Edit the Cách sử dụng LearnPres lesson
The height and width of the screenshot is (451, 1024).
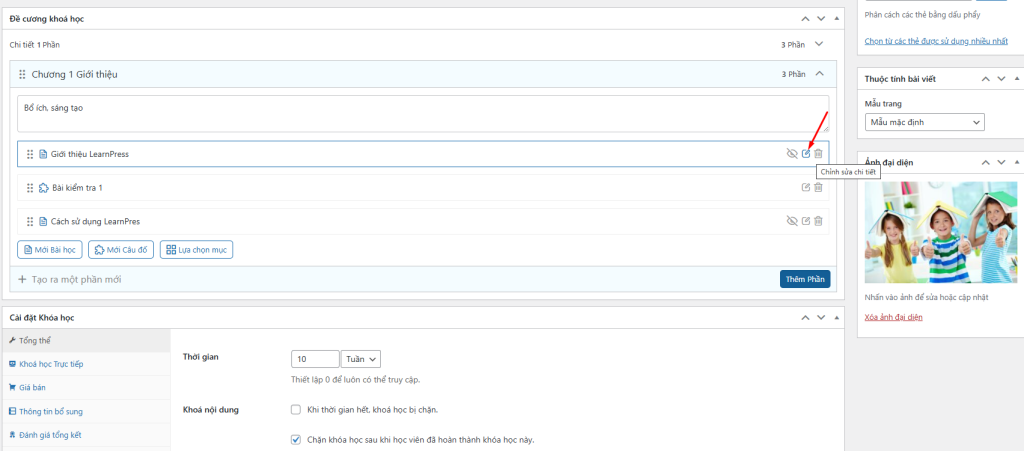point(806,221)
